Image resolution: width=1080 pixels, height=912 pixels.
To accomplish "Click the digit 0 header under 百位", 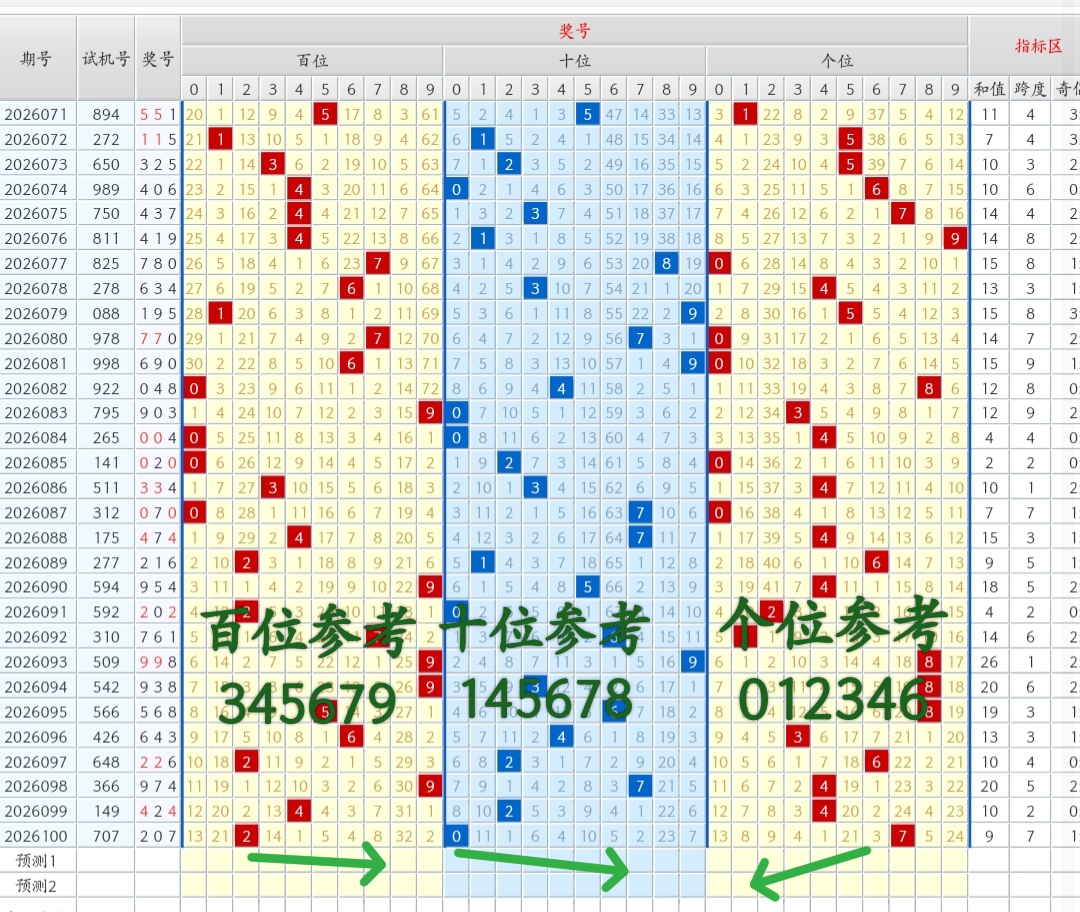I will [x=193, y=88].
